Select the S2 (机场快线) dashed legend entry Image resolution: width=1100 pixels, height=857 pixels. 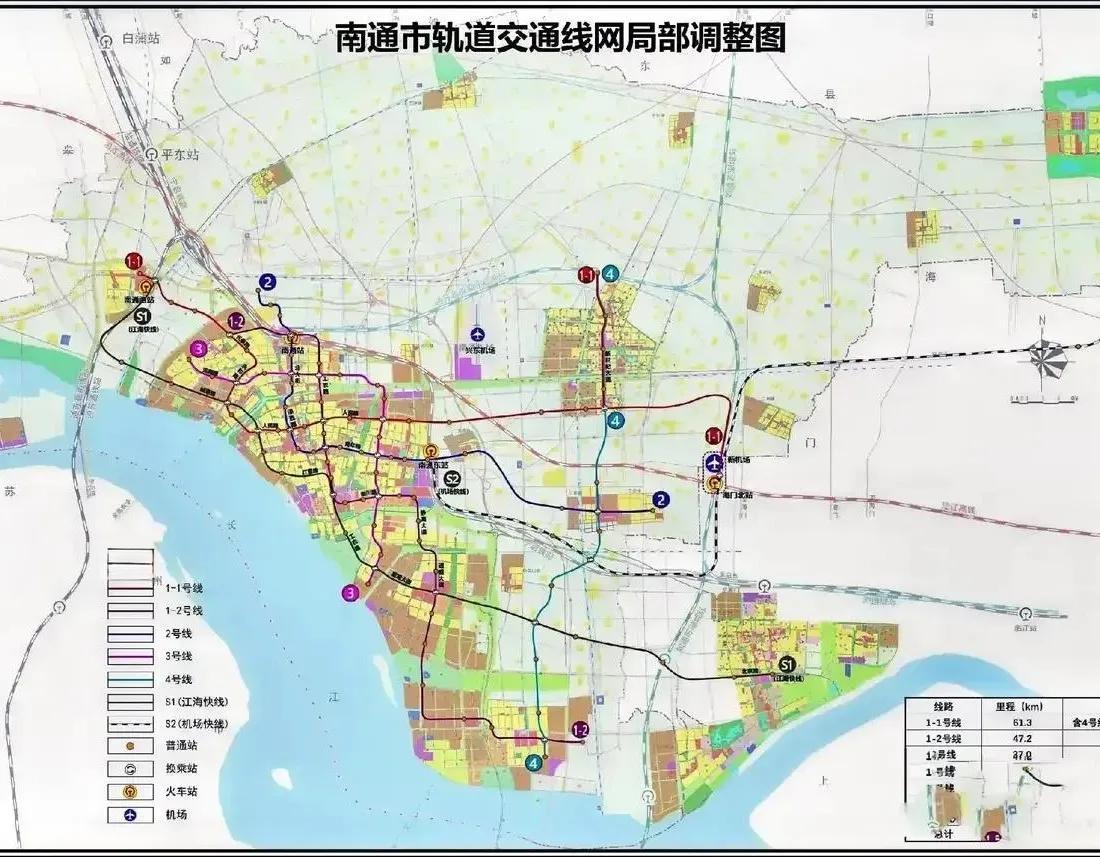tap(130, 723)
